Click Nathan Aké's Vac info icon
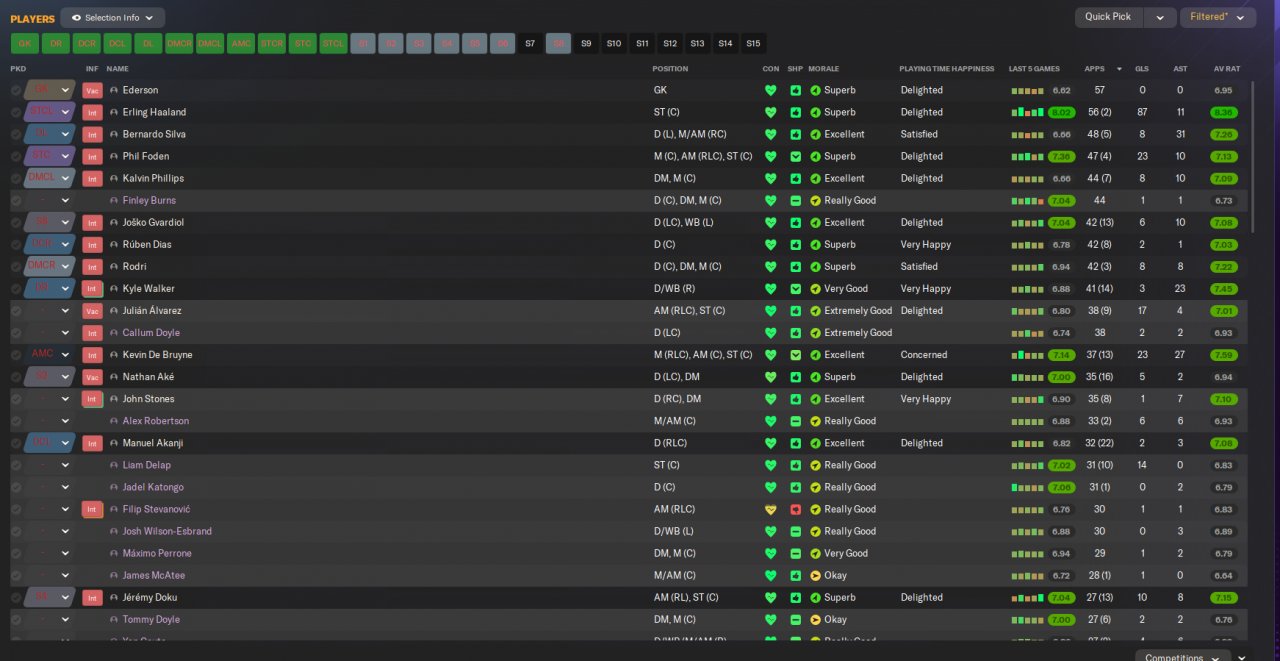Screen dimensions: 1280x661 [x=92, y=377]
